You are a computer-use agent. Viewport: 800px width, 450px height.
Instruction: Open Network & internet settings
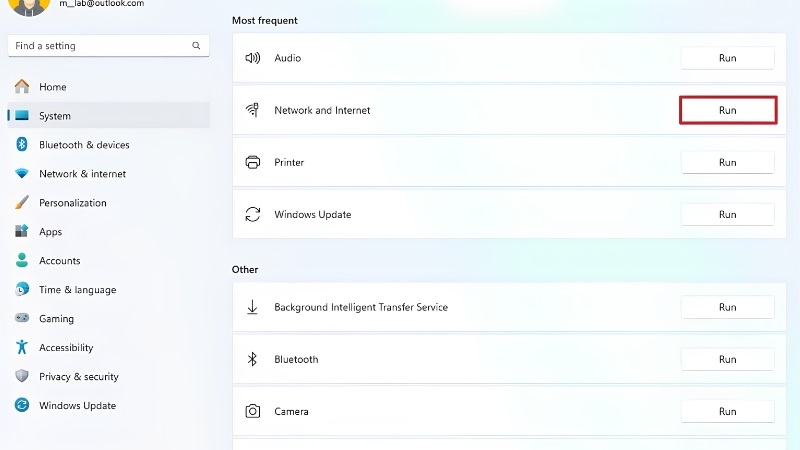tap(109, 174)
